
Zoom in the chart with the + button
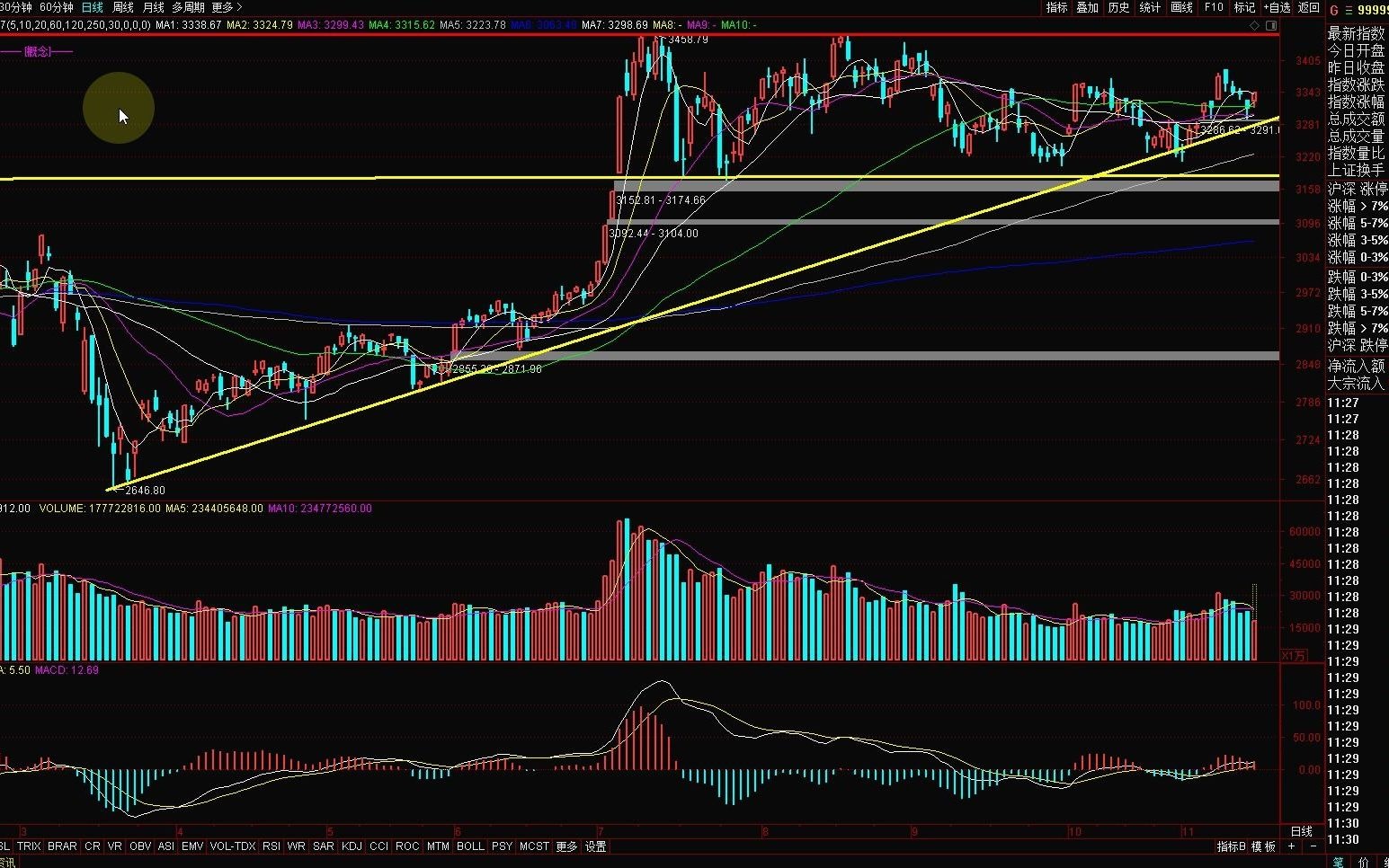1292,846
